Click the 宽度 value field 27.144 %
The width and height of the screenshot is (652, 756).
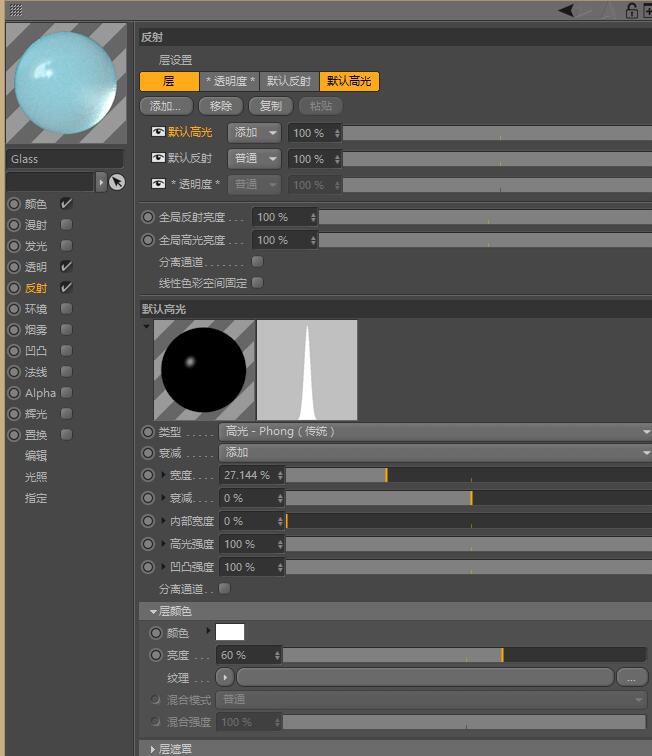coord(247,475)
